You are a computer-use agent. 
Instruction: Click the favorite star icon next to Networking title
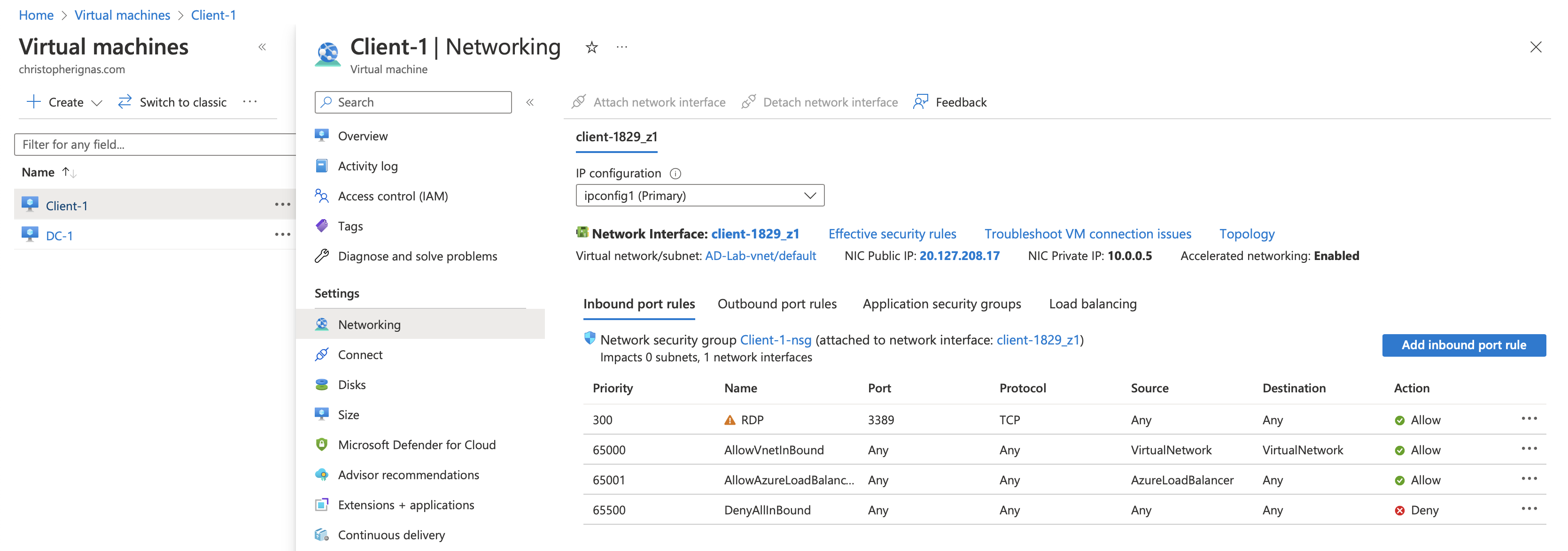click(x=591, y=47)
